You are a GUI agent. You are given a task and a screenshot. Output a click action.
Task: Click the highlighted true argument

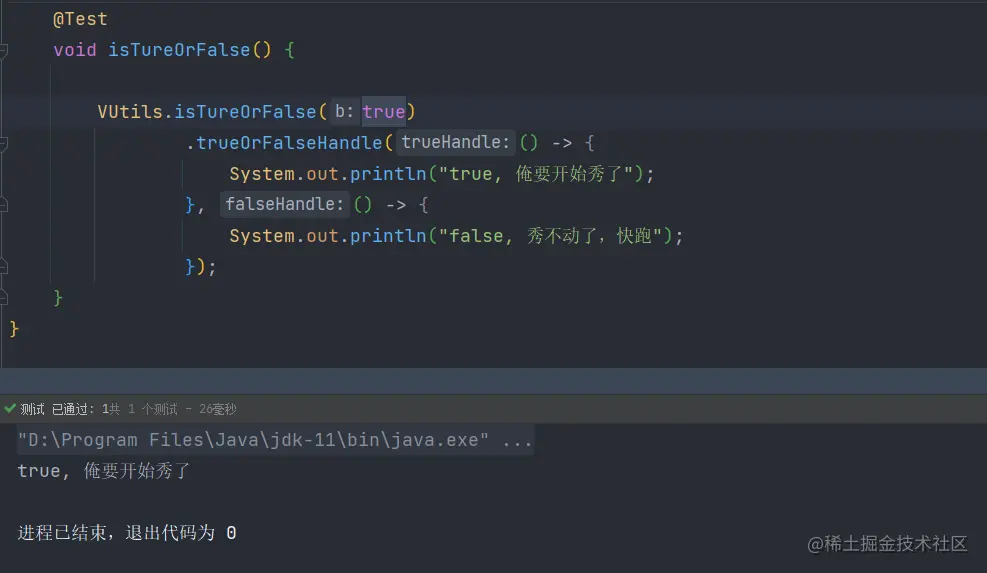383,111
